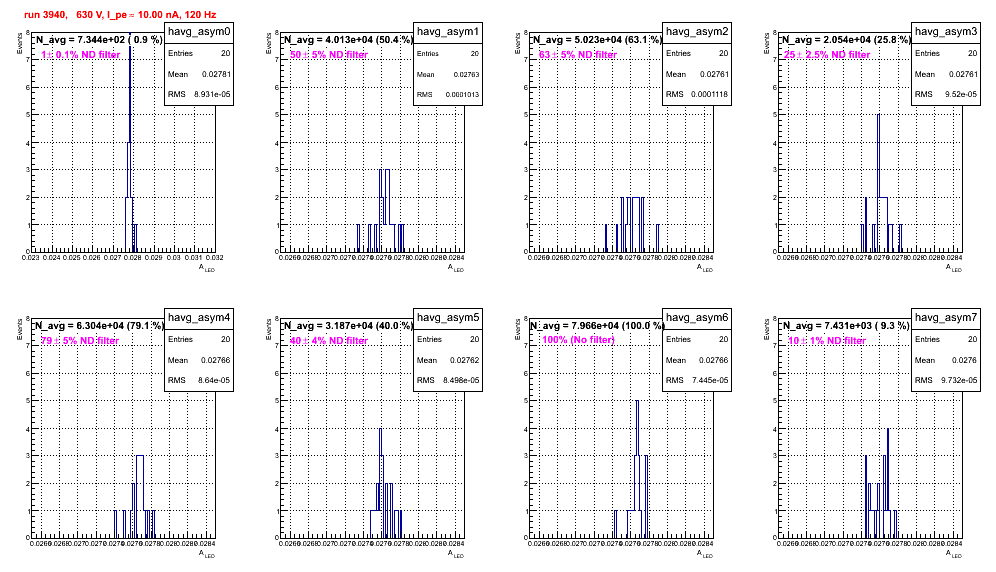Click the magenta 25 ± 2.5% ND filter label
Screen dimensions: 996x572
[x=827, y=55]
